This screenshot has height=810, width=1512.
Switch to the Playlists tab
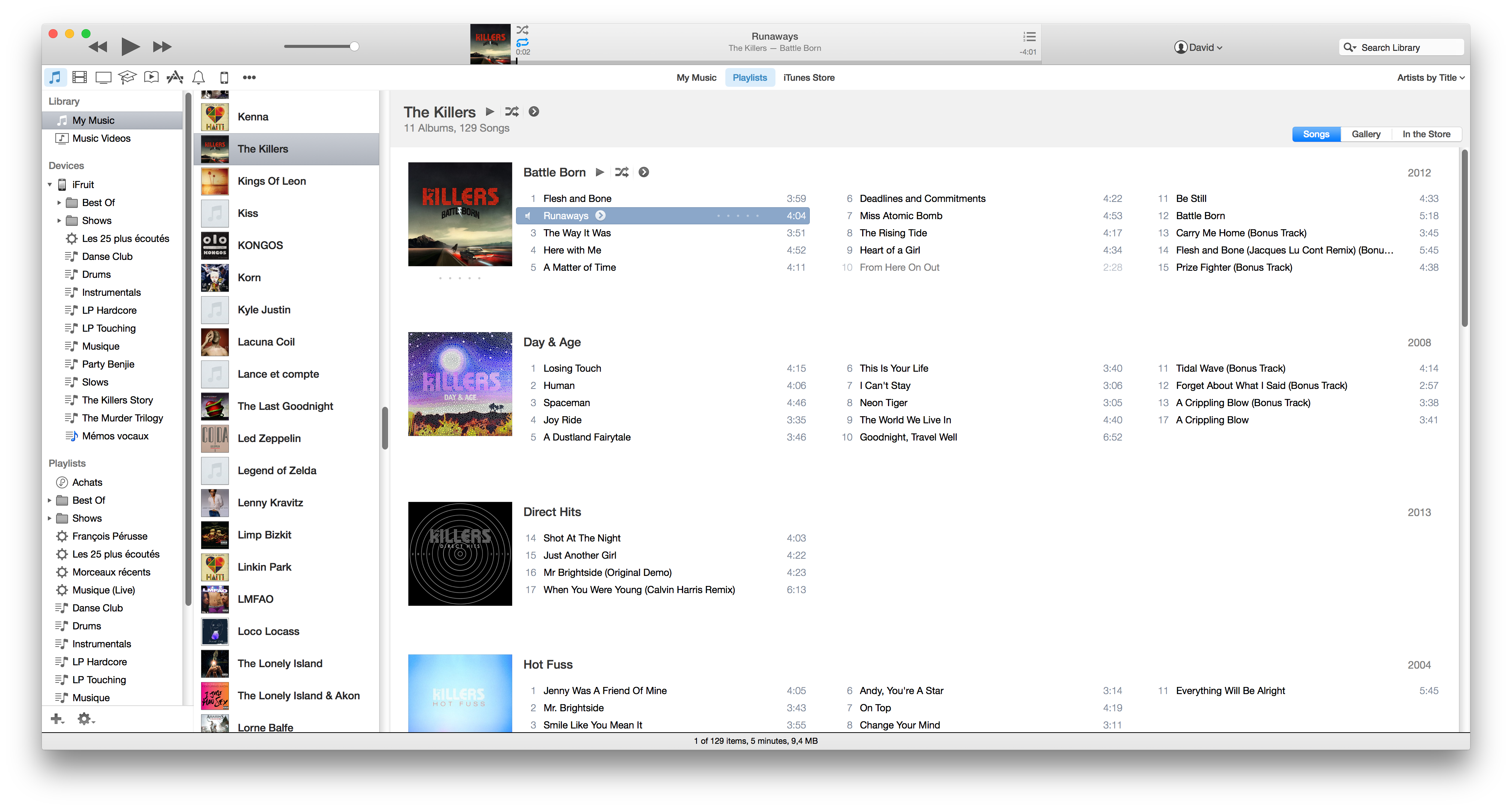(750, 77)
